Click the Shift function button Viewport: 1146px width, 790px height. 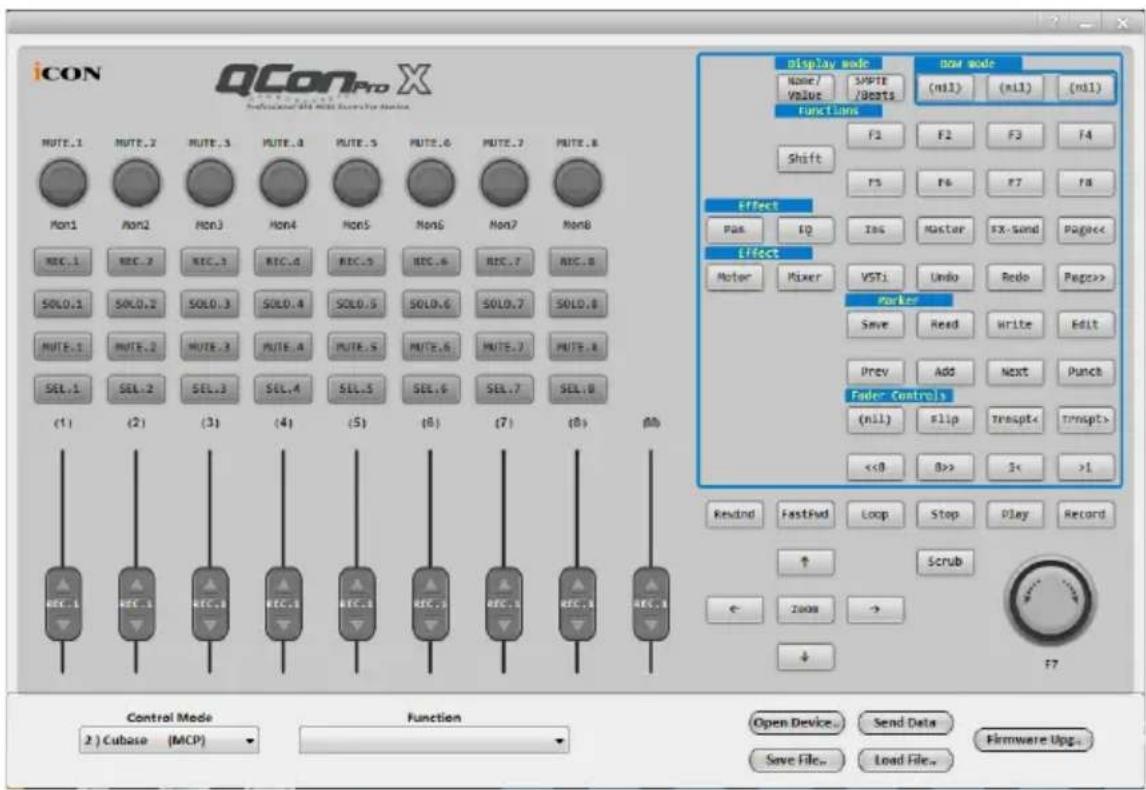(805, 159)
